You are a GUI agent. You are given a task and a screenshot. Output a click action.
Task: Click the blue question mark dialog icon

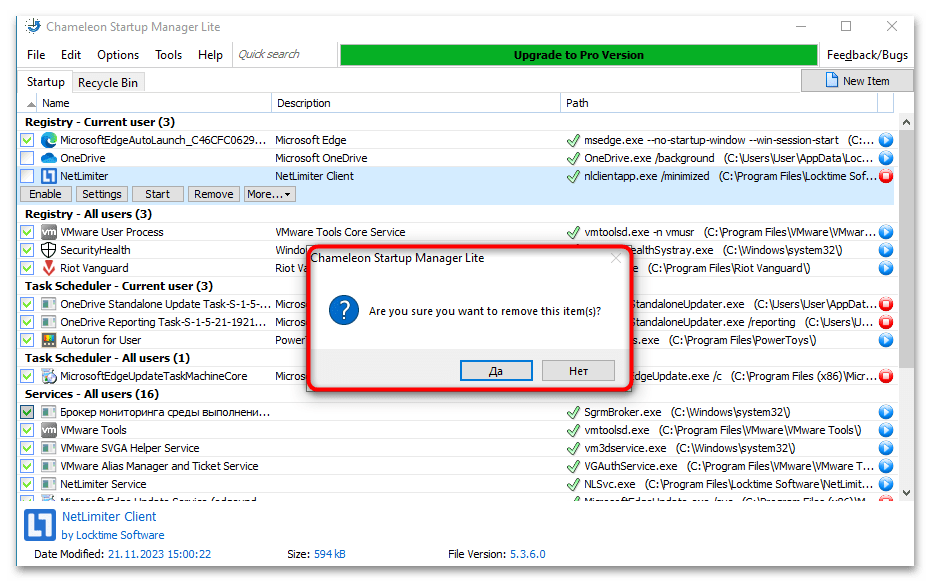[344, 311]
